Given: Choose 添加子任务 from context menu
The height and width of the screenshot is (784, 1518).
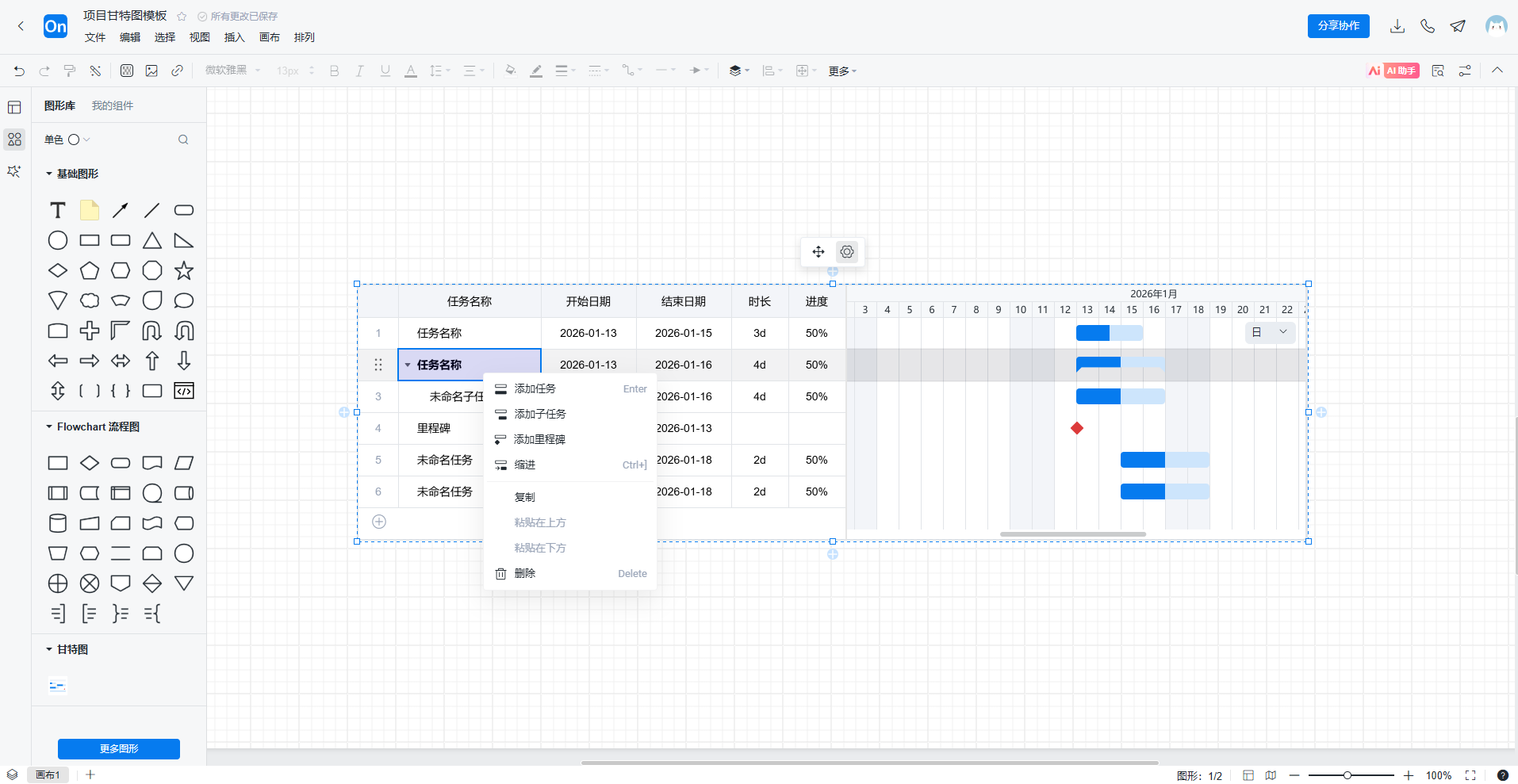Looking at the screenshot, I should pos(540,414).
